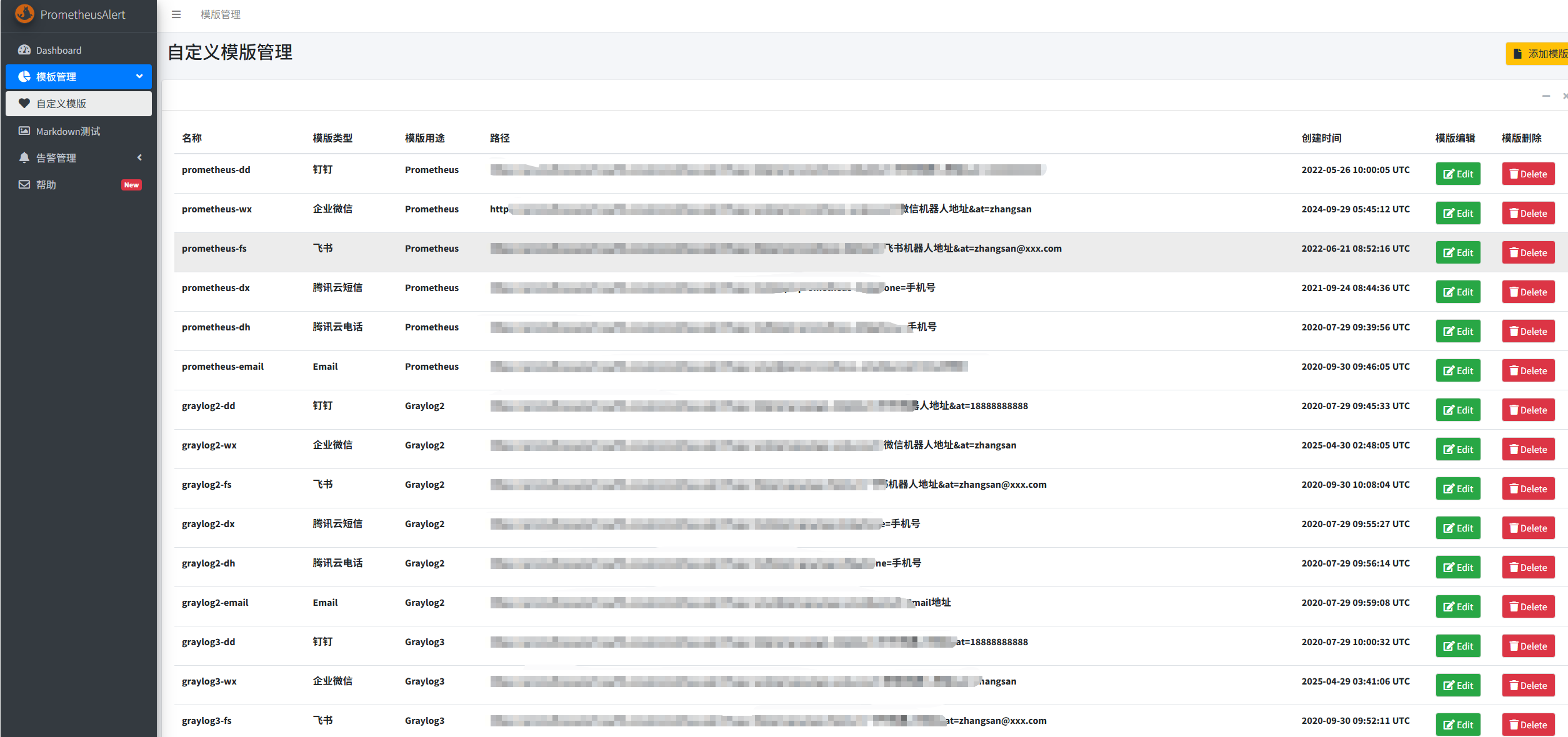This screenshot has width=1568, height=737.
Task: Edit the prometheus-fs template
Action: tap(1458, 253)
